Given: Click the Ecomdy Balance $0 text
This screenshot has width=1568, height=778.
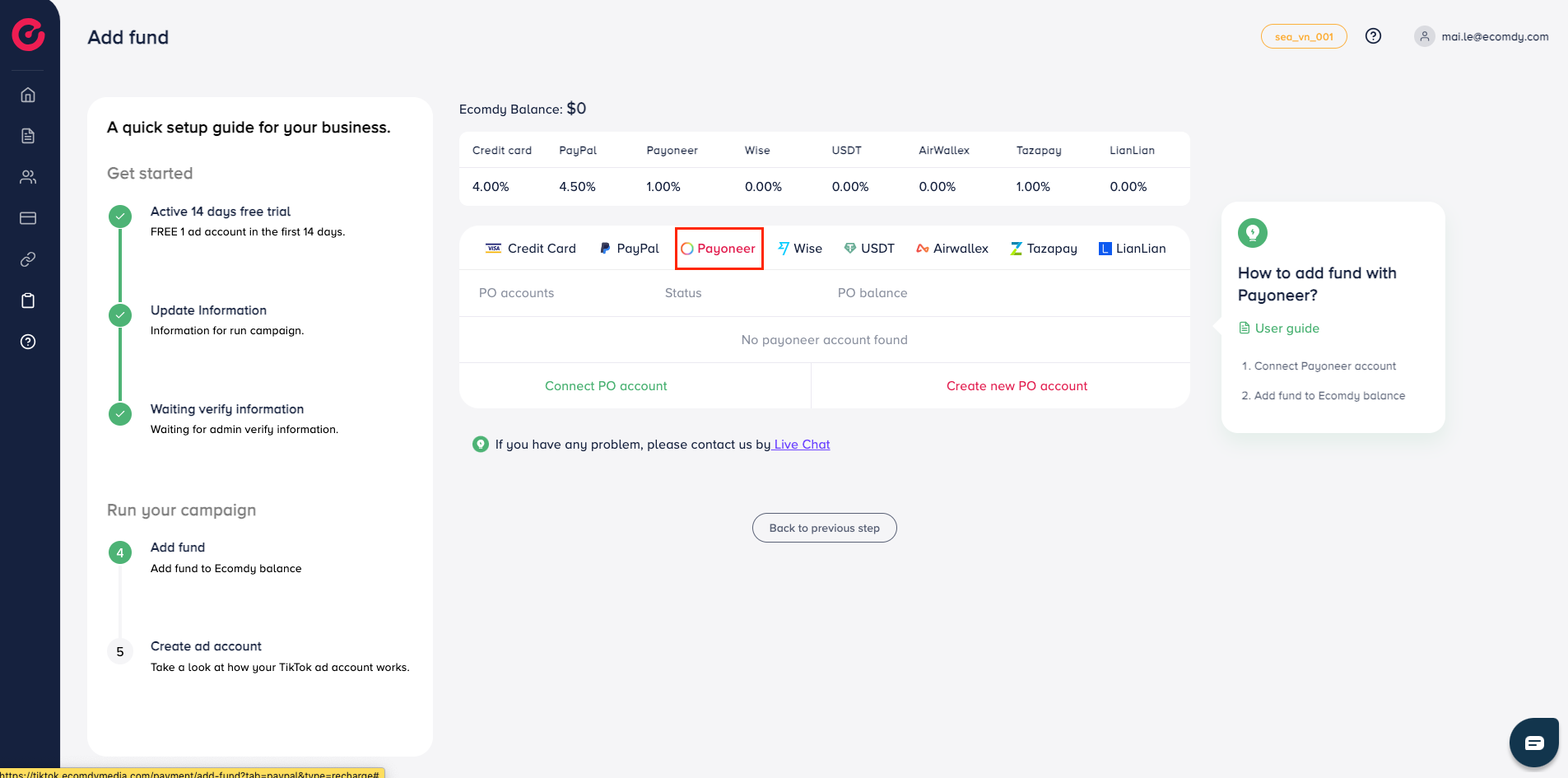Looking at the screenshot, I should click(523, 109).
